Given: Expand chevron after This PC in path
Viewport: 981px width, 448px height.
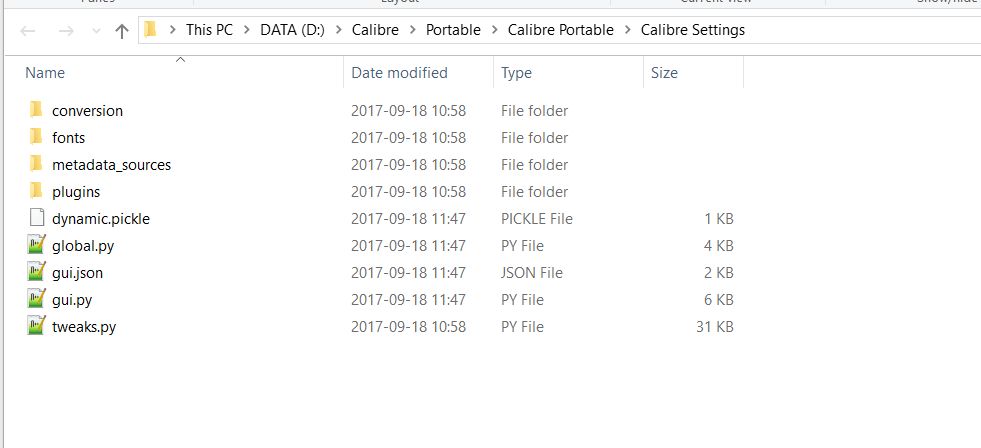Looking at the screenshot, I should tap(244, 30).
